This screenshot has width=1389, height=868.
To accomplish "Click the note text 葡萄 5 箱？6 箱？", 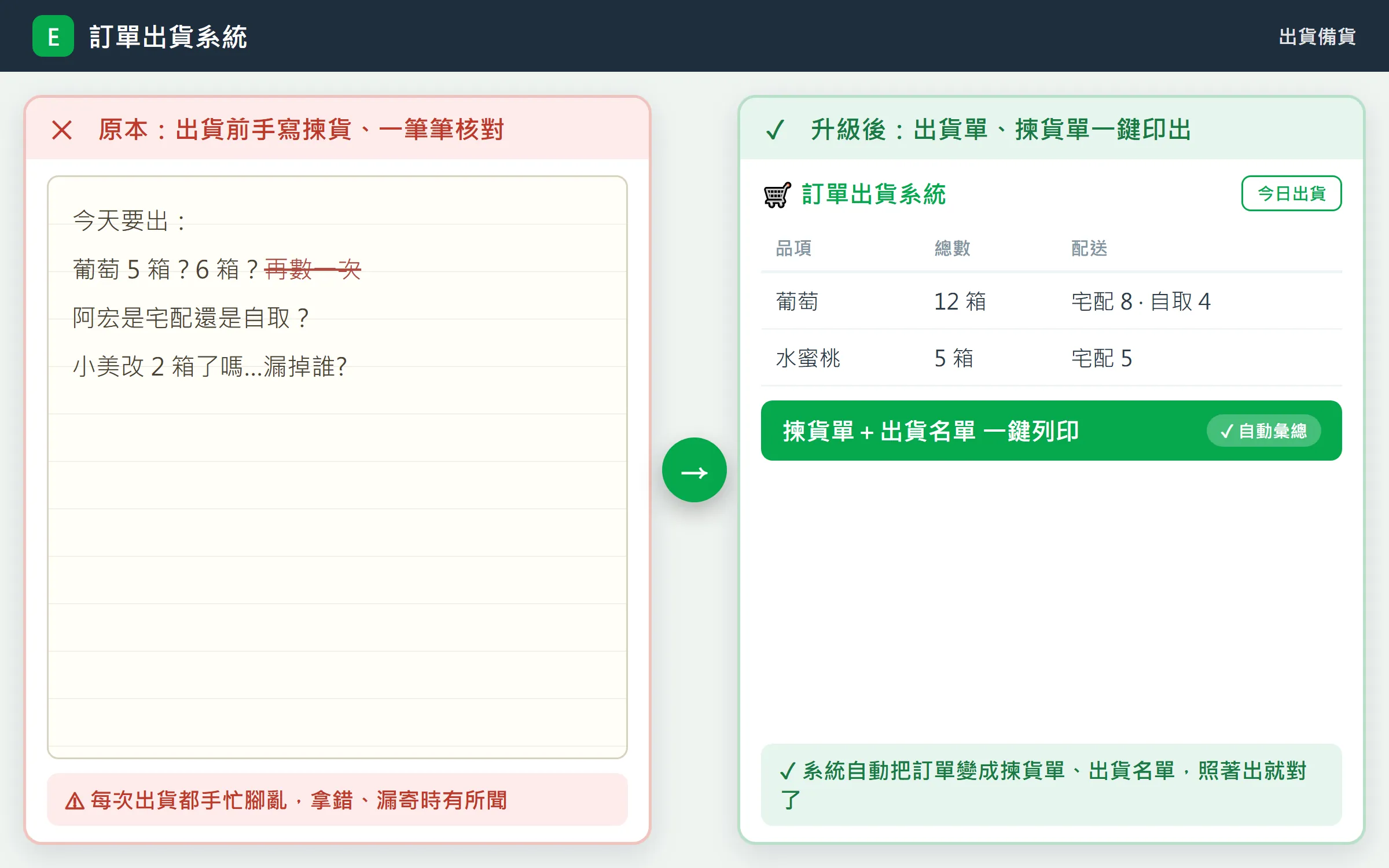I will [x=167, y=269].
